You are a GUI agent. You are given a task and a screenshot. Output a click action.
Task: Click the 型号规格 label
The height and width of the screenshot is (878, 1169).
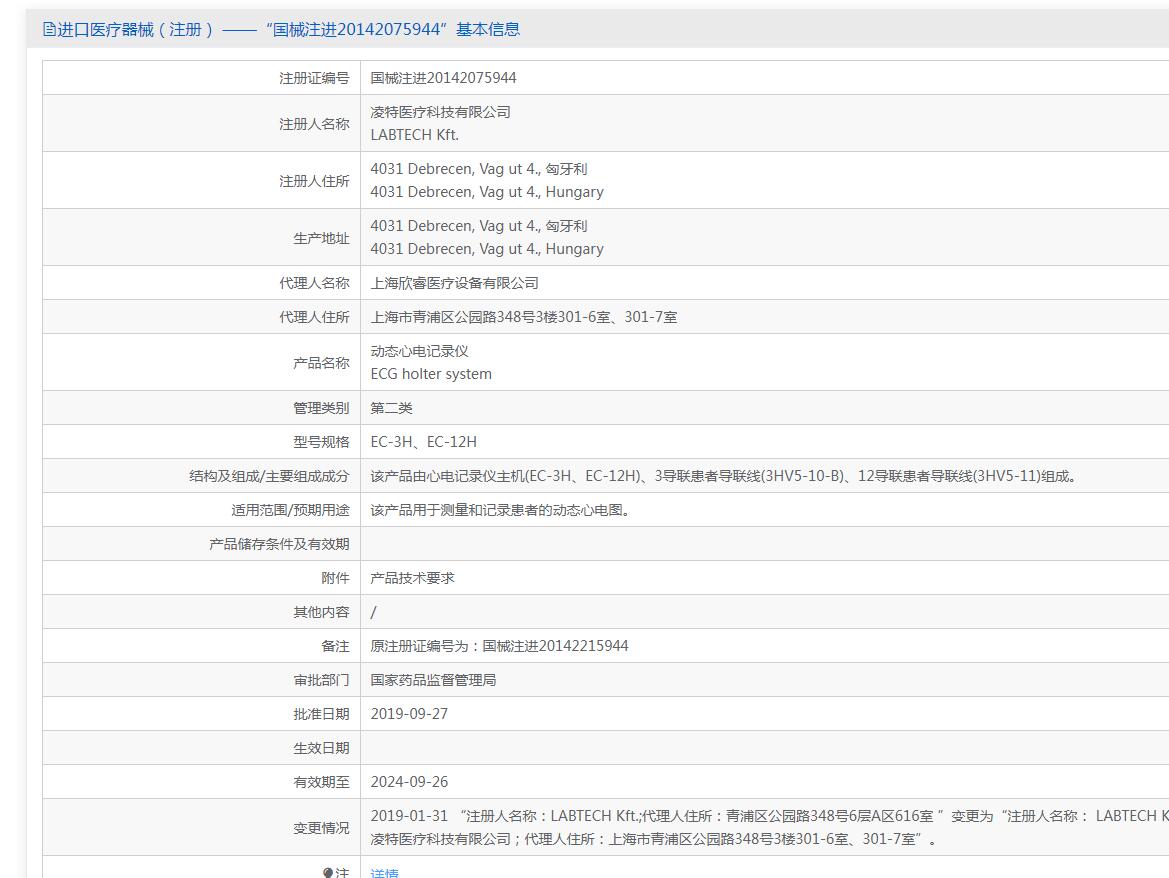click(321, 442)
